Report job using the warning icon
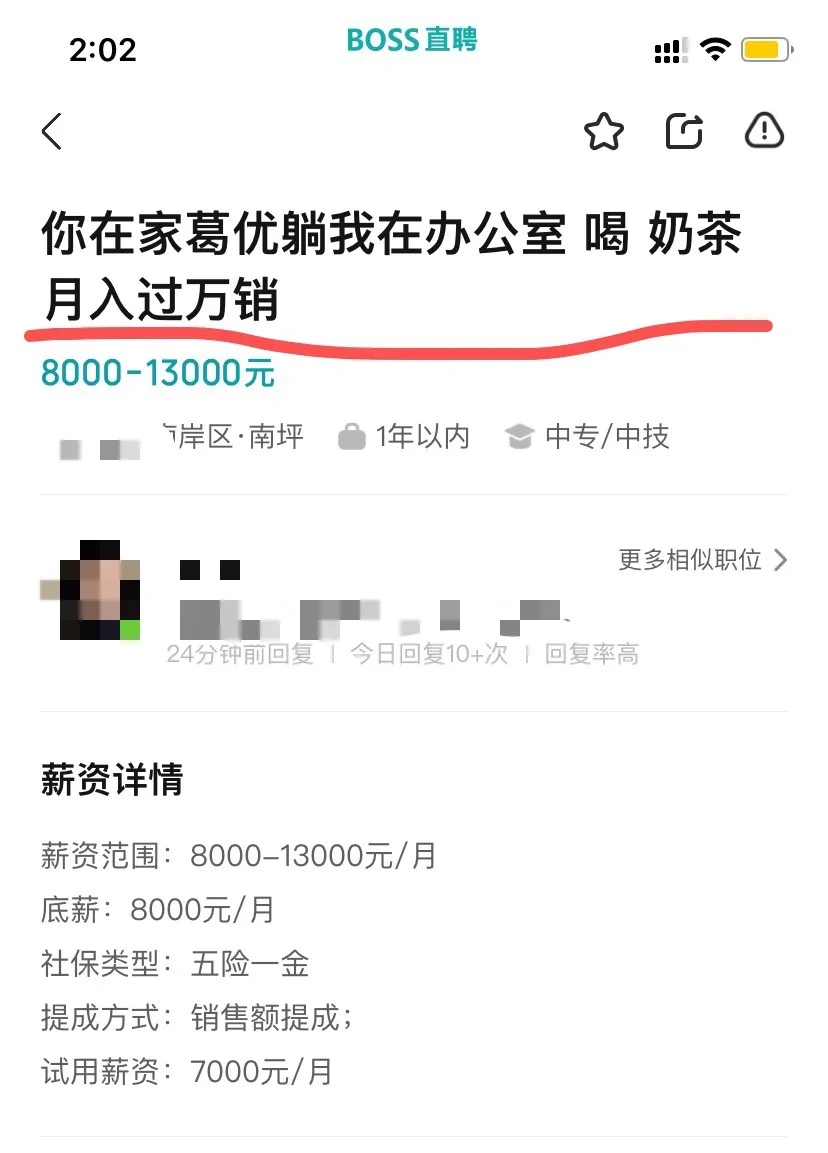The width and height of the screenshot is (828, 1153). point(764,132)
